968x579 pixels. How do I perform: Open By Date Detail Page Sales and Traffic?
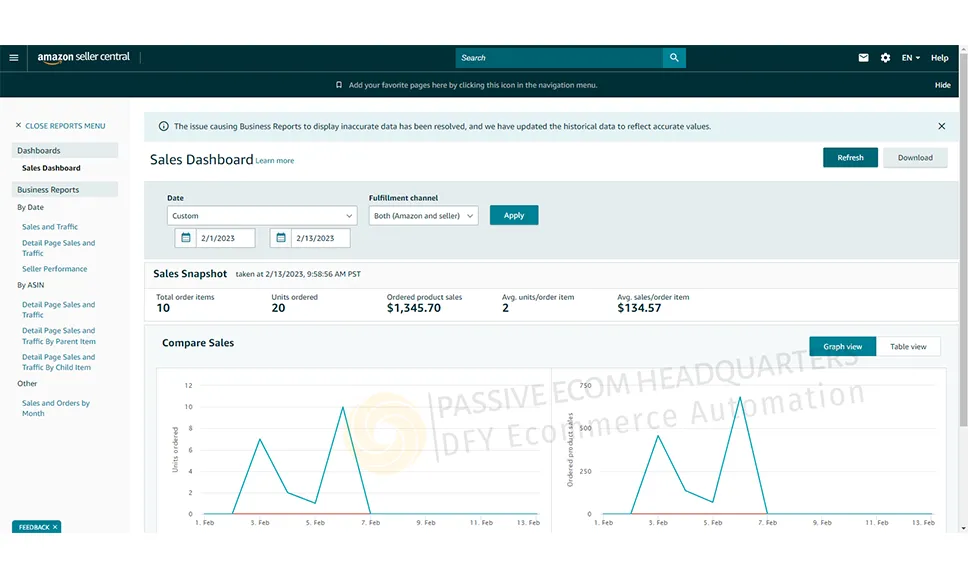[59, 248]
